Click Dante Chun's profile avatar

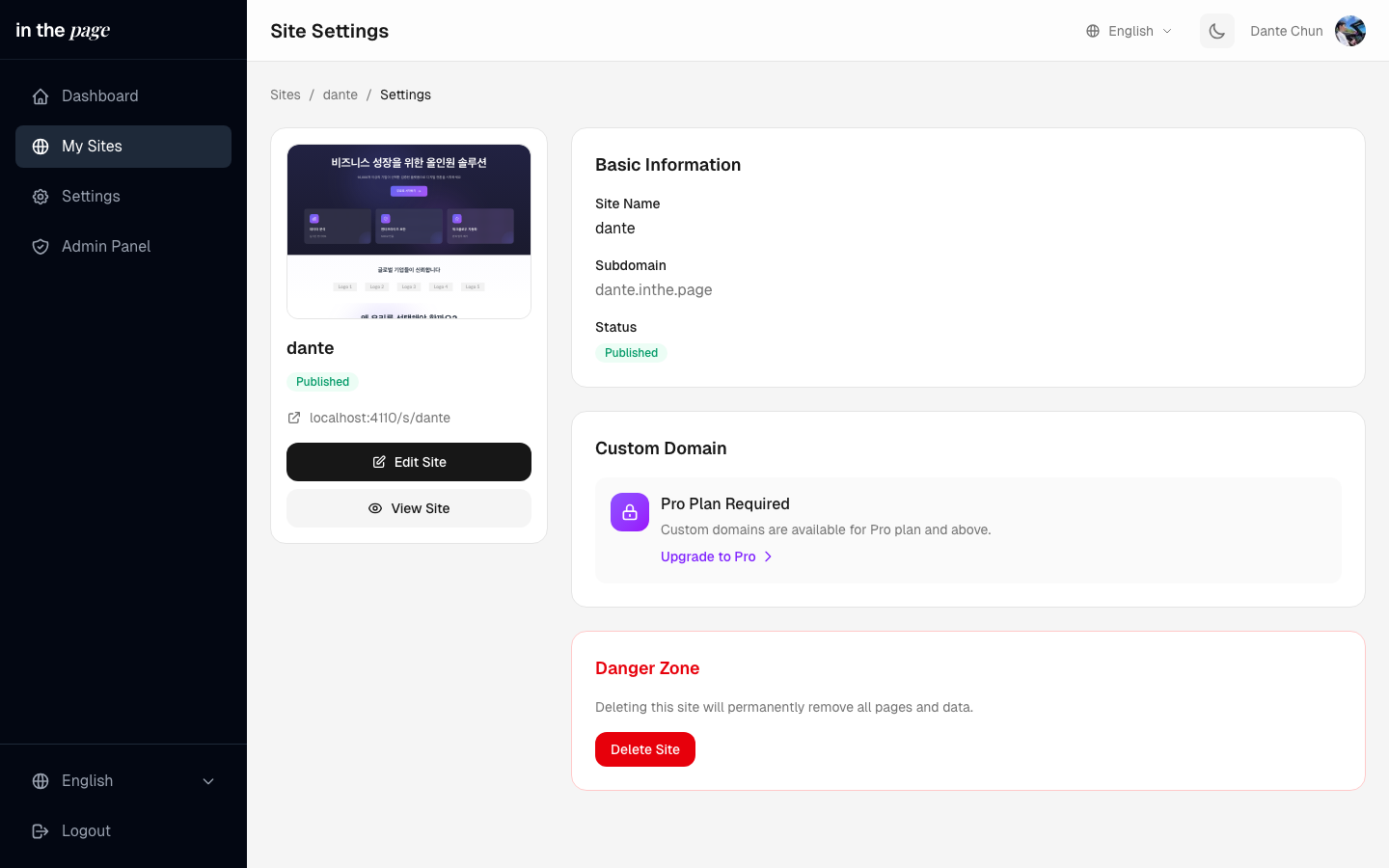1349,31
